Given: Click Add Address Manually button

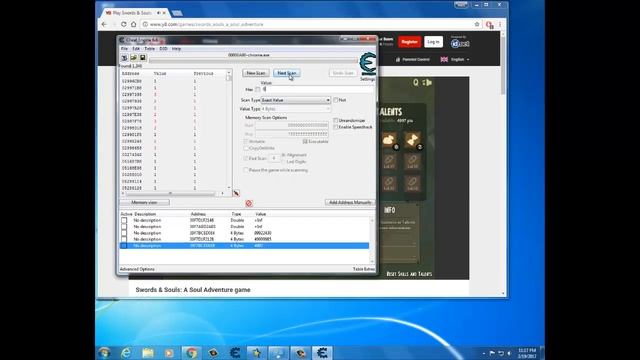Looking at the screenshot, I should click(x=350, y=202).
